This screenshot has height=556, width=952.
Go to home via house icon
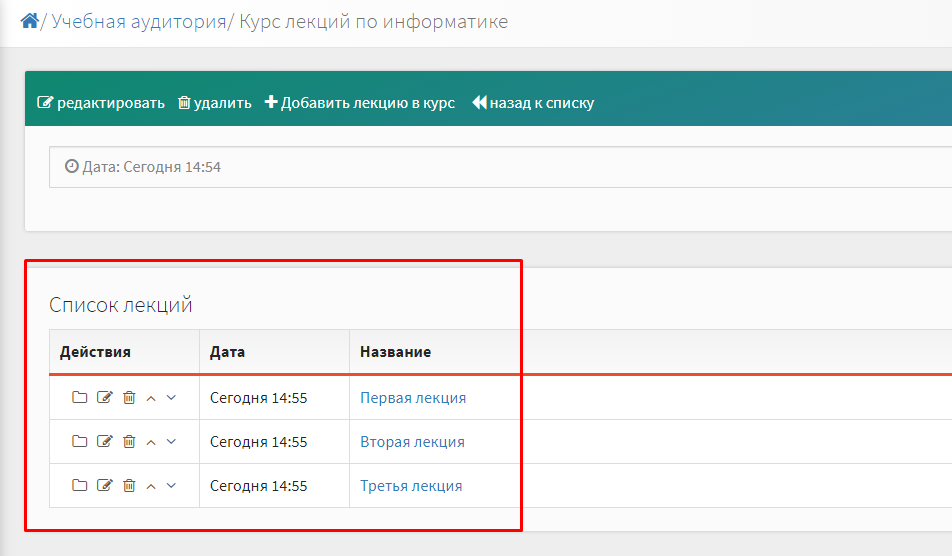(x=29, y=21)
